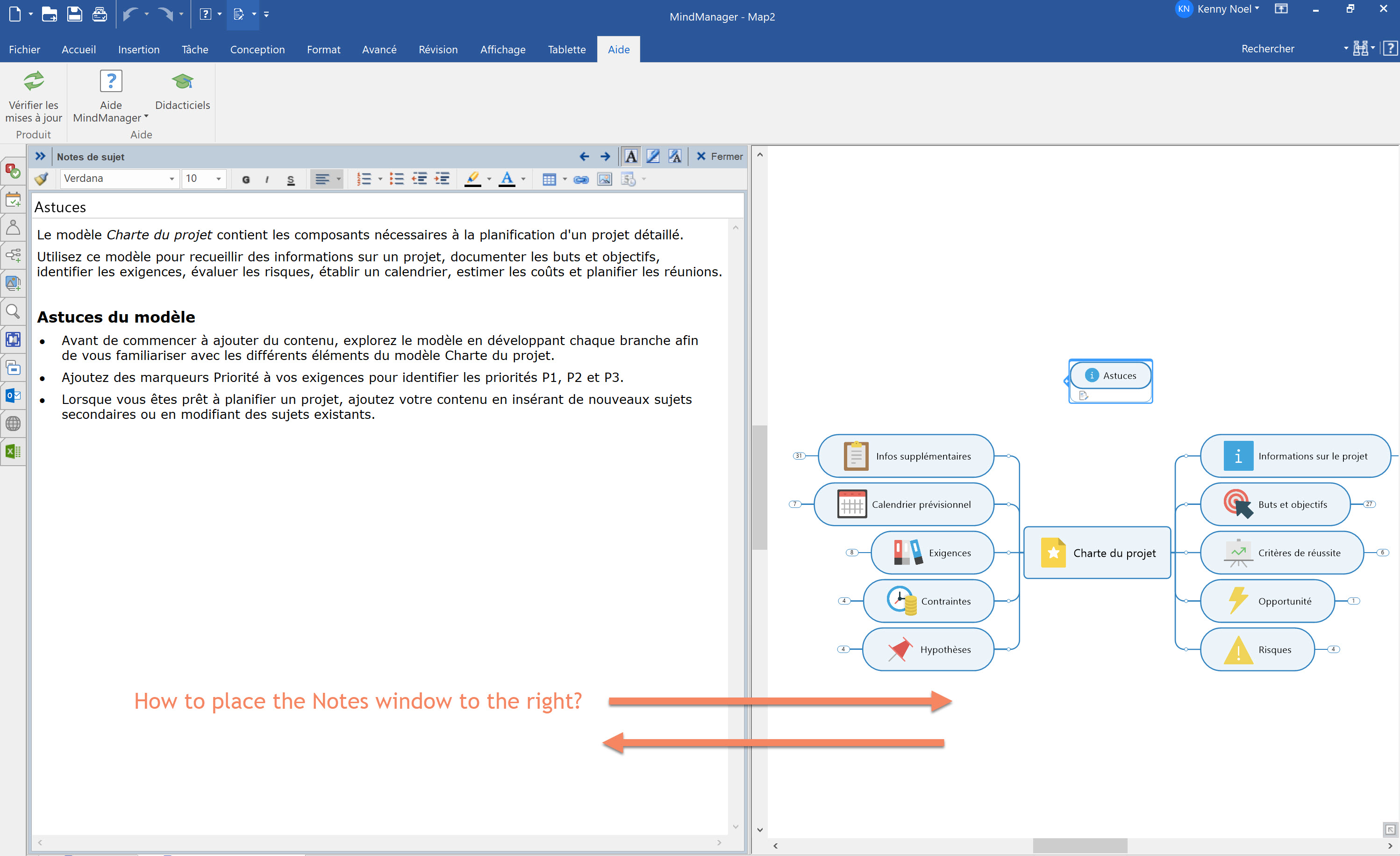
Task: Insert an image into the notes
Action: pyautogui.click(x=605, y=180)
